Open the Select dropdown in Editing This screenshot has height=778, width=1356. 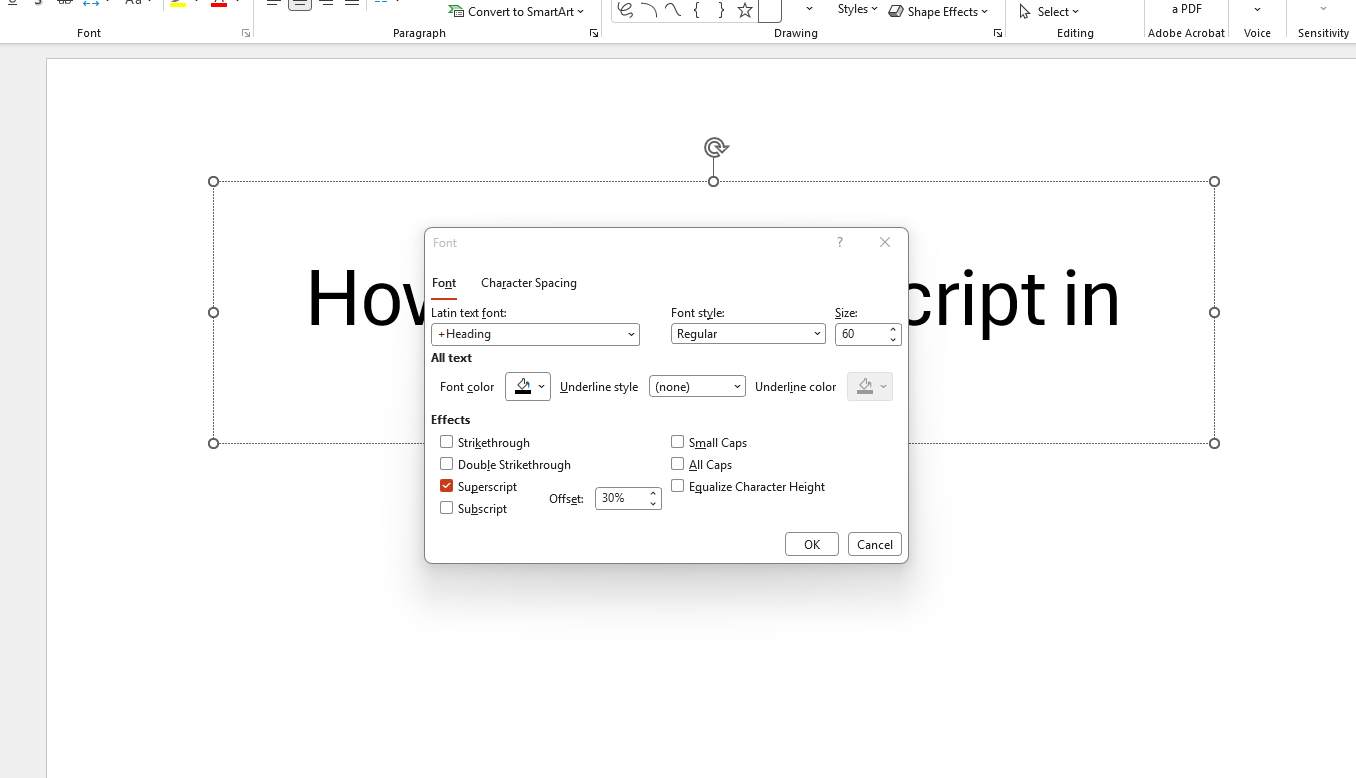(x=1049, y=12)
